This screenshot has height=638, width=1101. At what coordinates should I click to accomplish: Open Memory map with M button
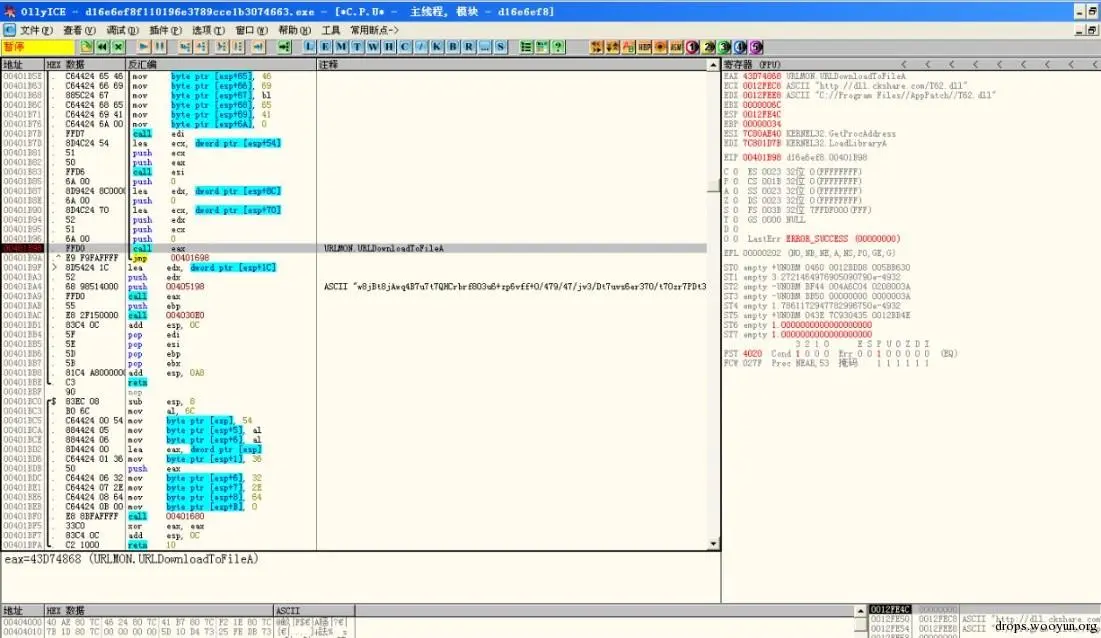click(341, 47)
